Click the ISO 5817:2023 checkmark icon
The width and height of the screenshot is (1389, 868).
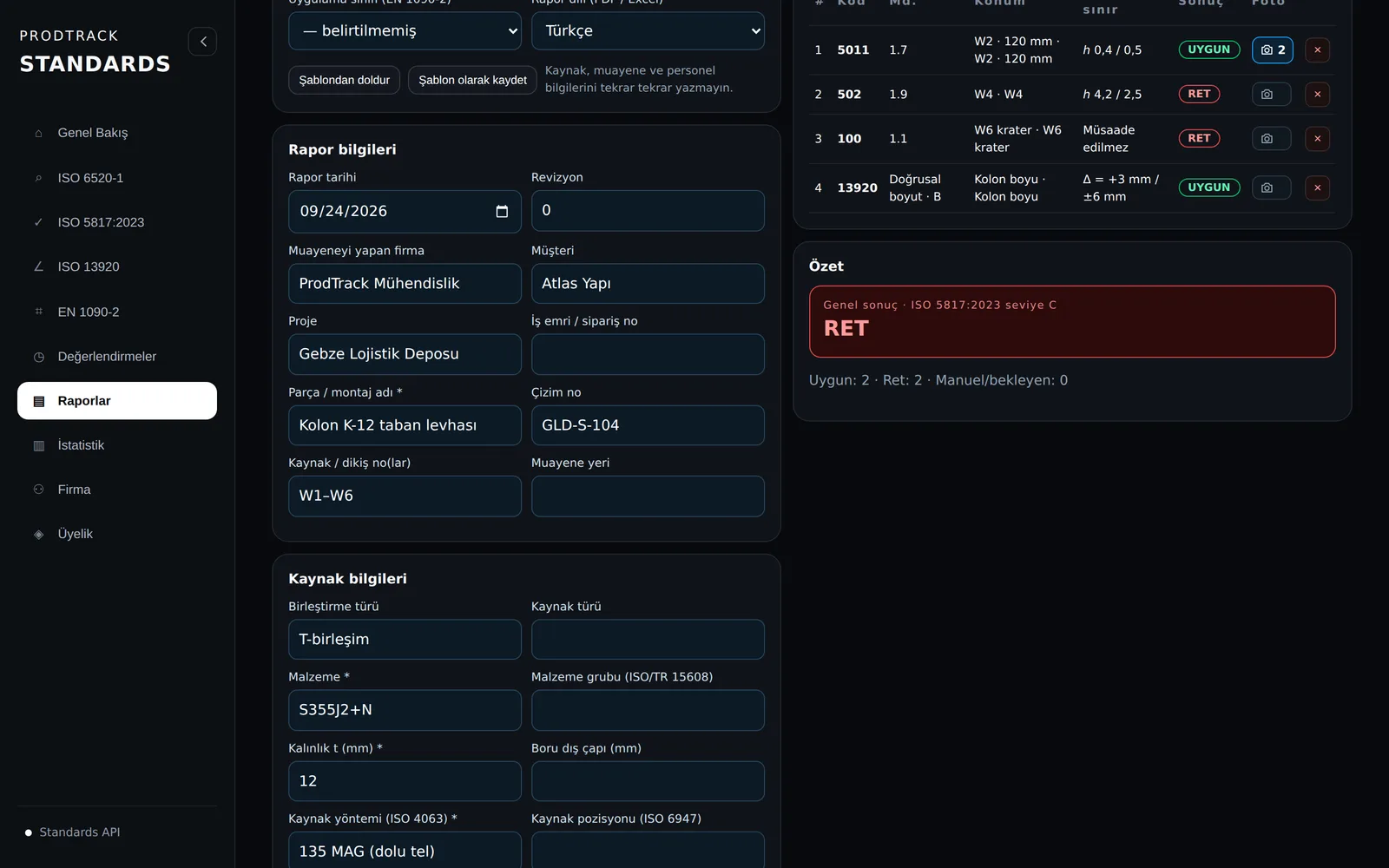38,222
